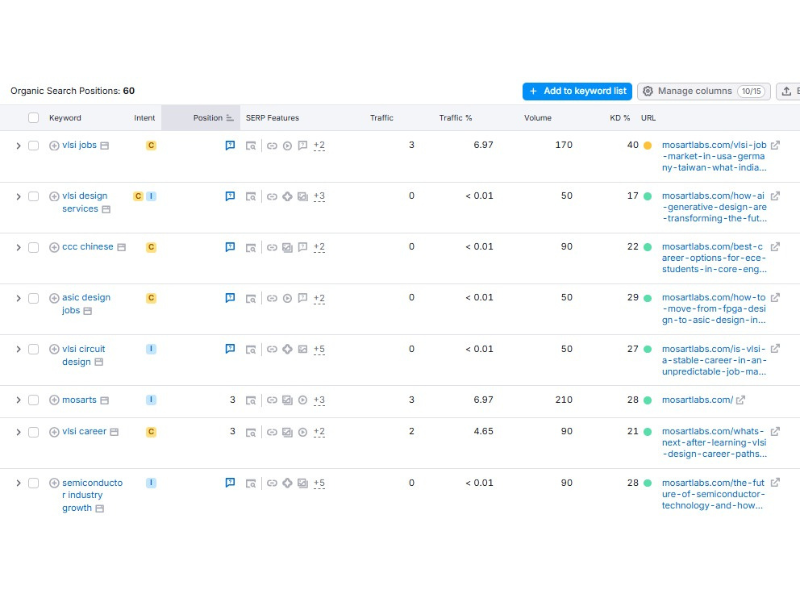
Task: Open external link icon for vlsi career URL
Action: [775, 432]
